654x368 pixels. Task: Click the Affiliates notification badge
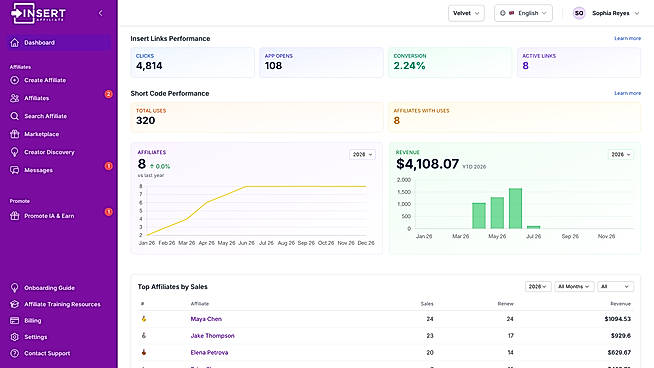tap(108, 94)
